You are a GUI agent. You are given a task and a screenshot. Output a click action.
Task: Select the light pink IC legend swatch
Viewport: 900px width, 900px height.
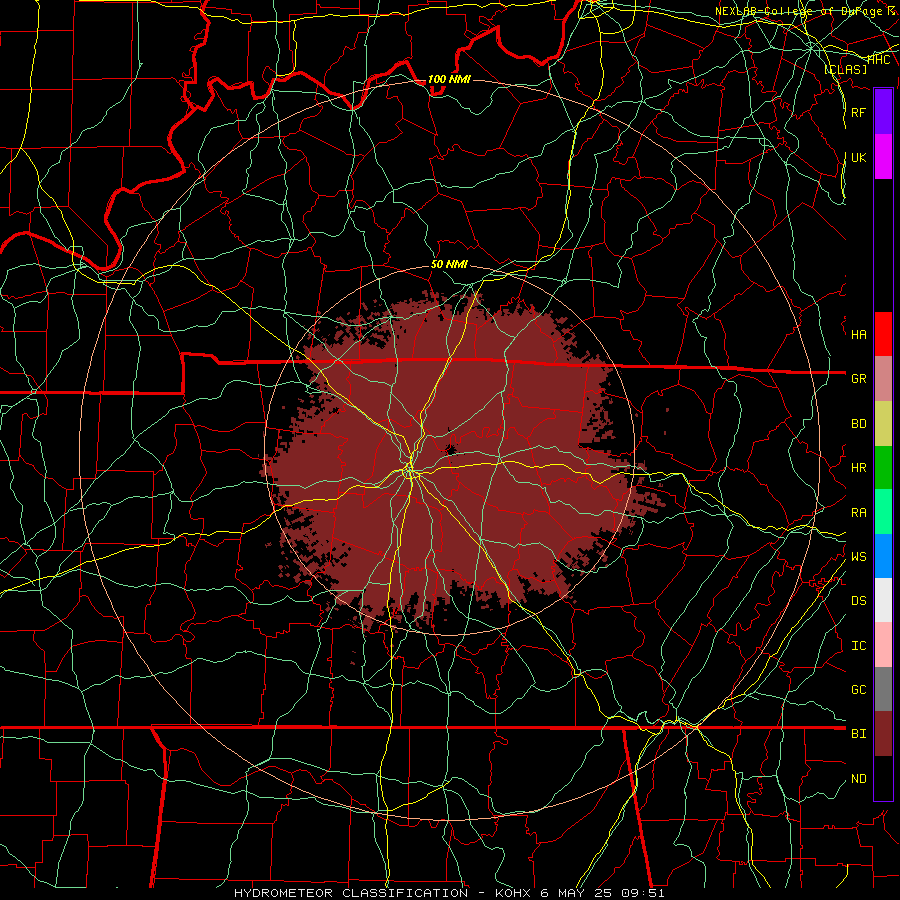pos(883,645)
